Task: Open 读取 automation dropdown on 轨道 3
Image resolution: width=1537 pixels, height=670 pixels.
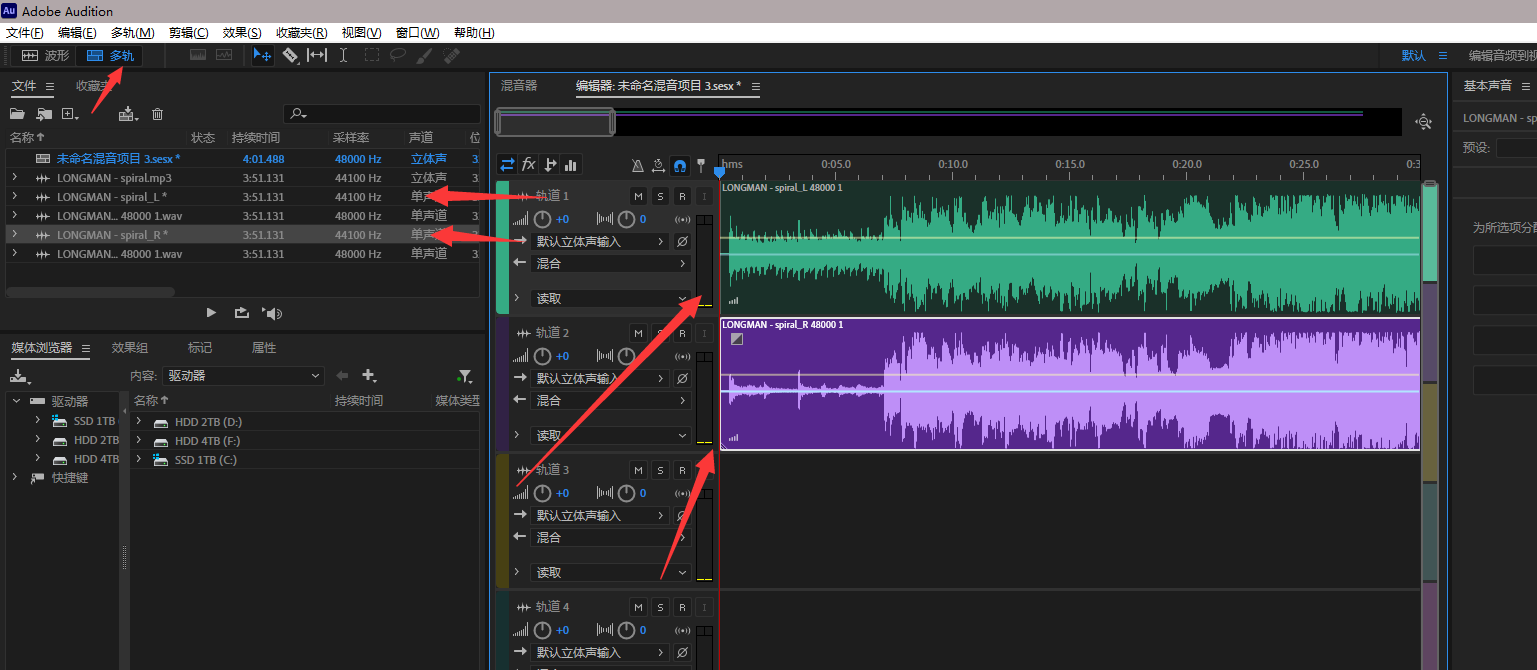Action: (611, 572)
